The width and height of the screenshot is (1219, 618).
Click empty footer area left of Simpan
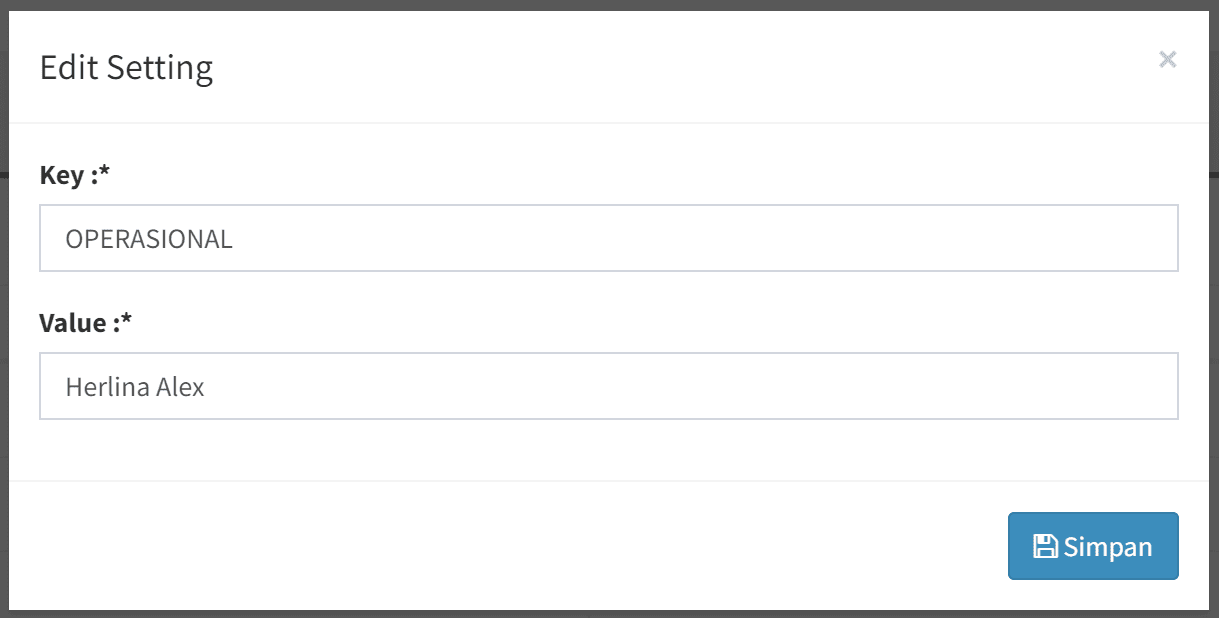coord(500,545)
